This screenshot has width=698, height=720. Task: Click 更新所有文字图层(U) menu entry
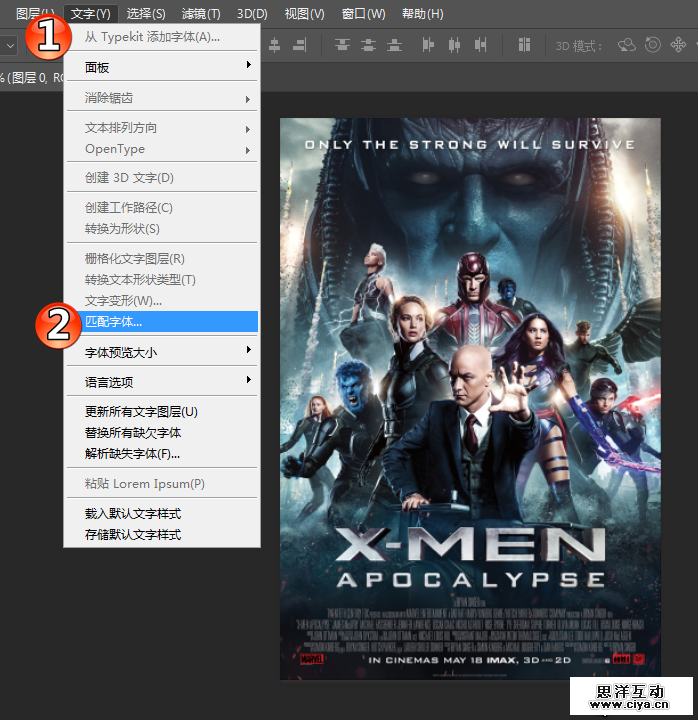(x=141, y=412)
